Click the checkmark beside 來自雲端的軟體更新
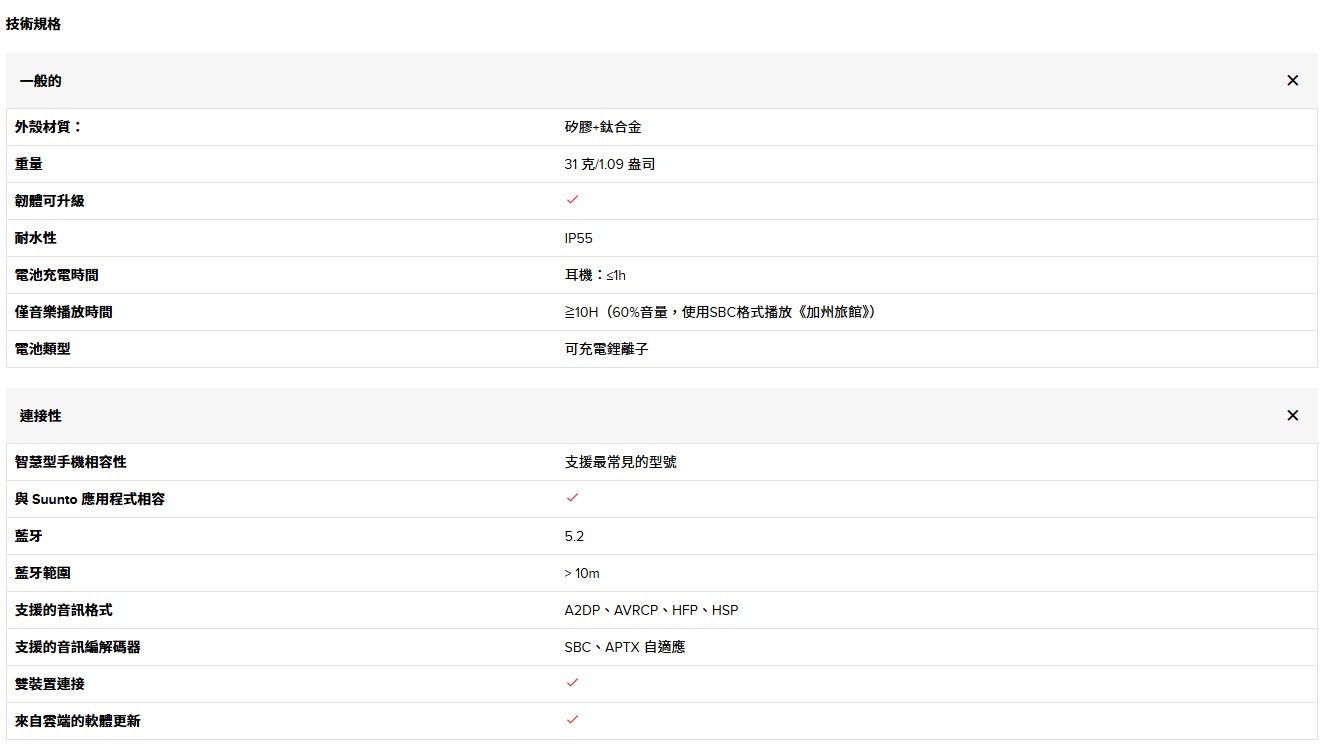The image size is (1323, 752). (x=572, y=720)
